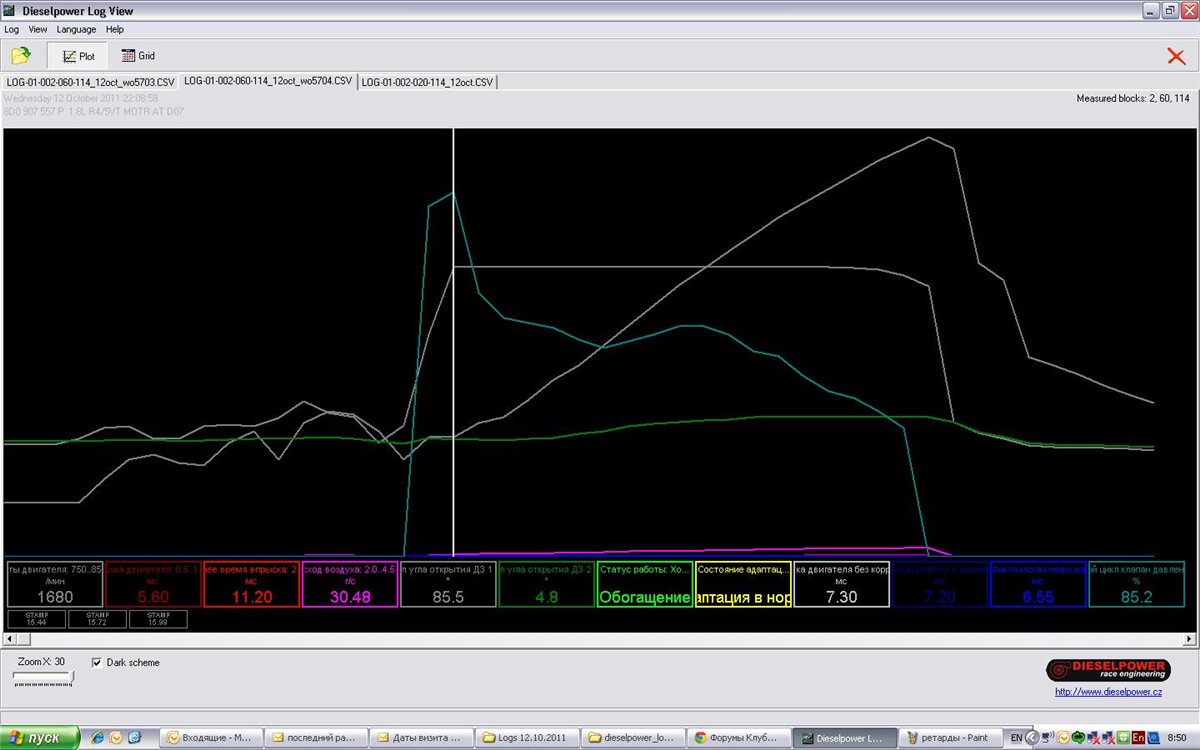Restore down the Dieselpower Log View window
This screenshot has width=1200, height=750.
pos(1168,10)
